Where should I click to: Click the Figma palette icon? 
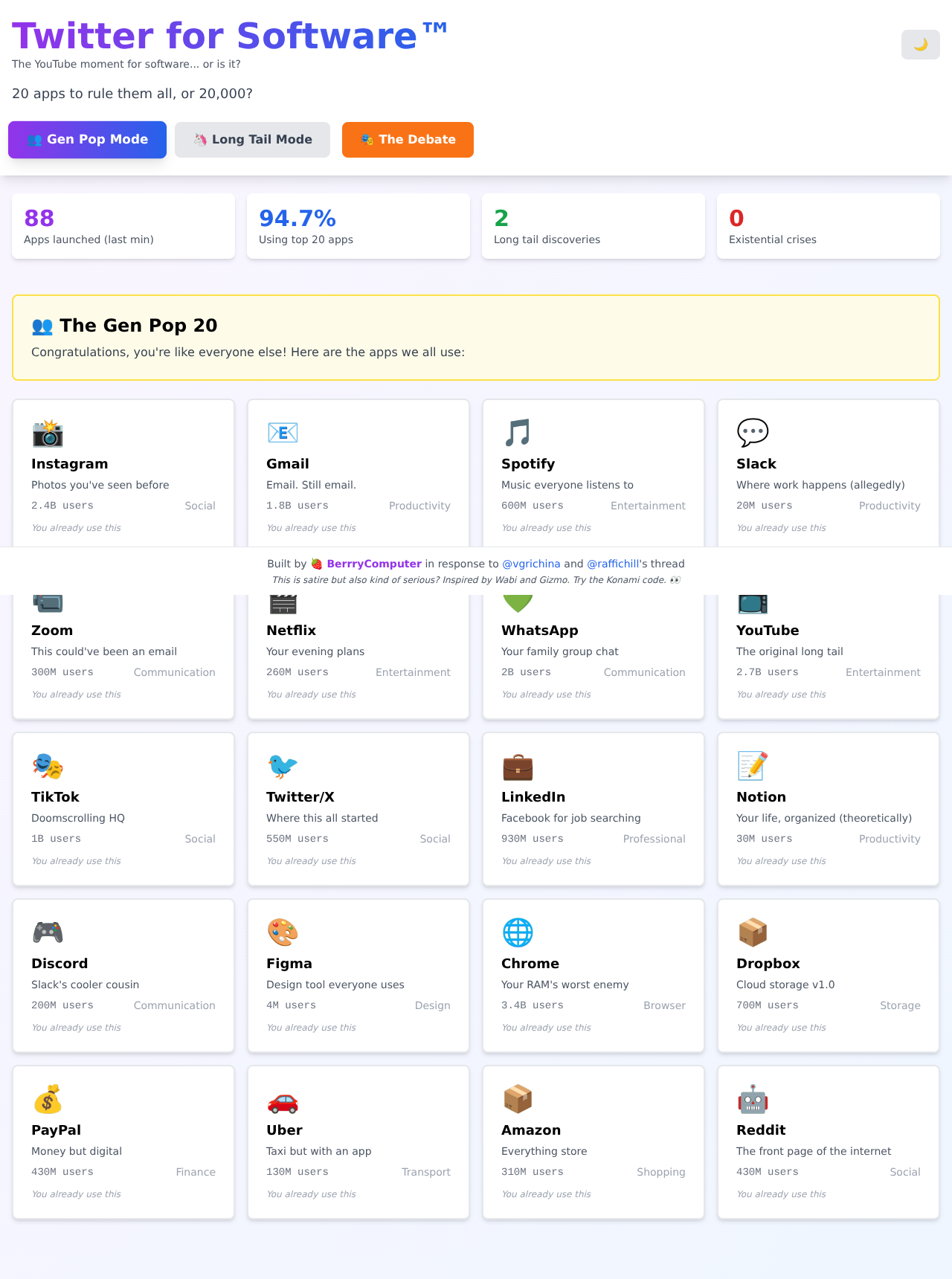pos(283,932)
